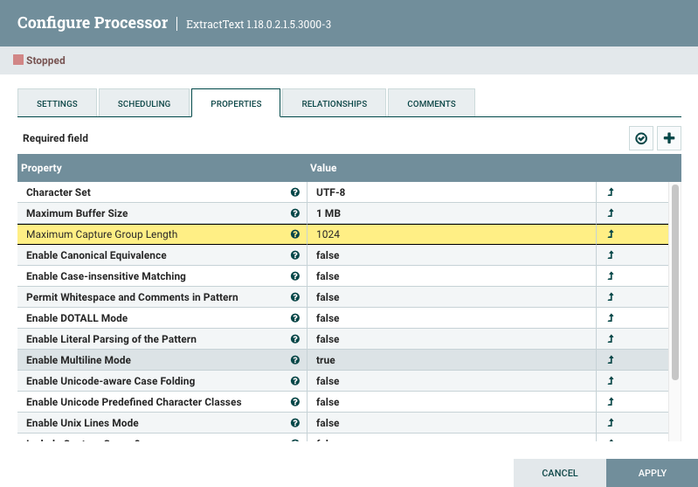Edit Enable Case-insensitive Matching false value
Viewport: 698px width, 487px height.
tap(451, 276)
